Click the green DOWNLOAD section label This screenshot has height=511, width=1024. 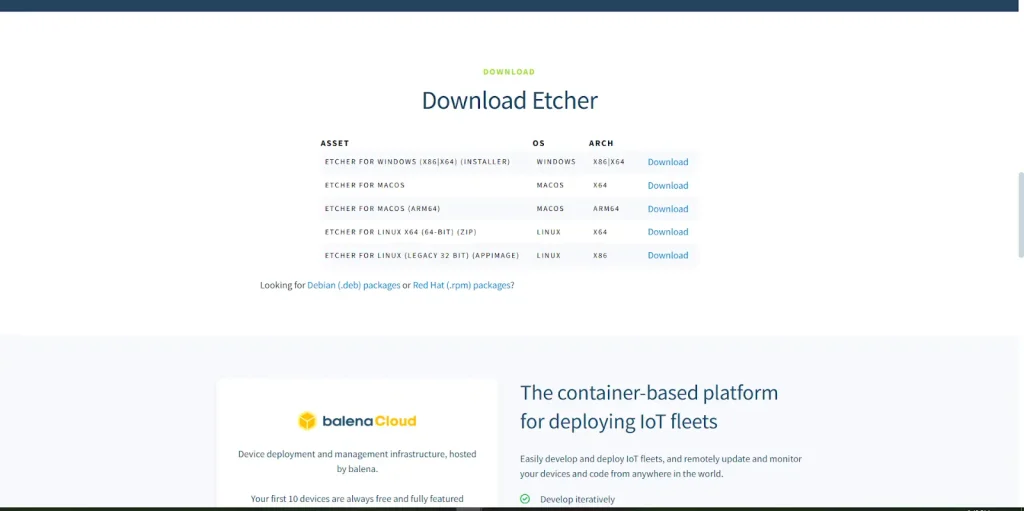[x=509, y=72]
